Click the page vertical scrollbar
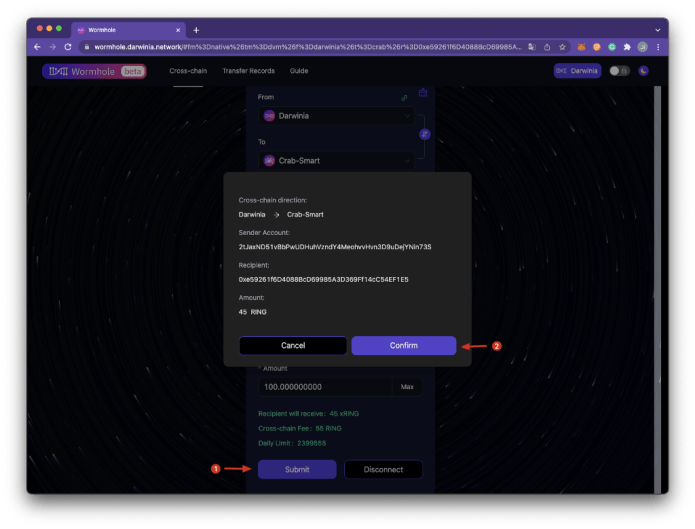Image resolution: width=695 pixels, height=529 pixels. 657,290
